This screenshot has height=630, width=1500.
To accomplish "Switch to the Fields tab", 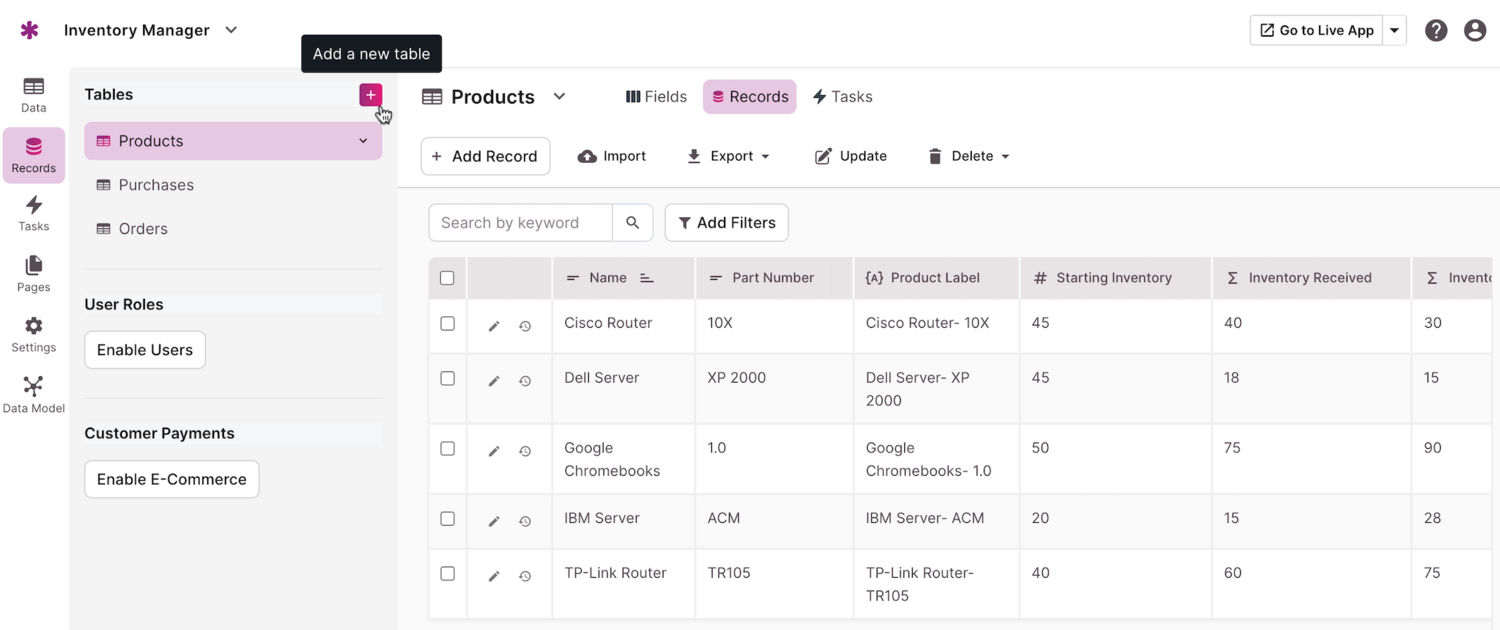I will click(656, 97).
